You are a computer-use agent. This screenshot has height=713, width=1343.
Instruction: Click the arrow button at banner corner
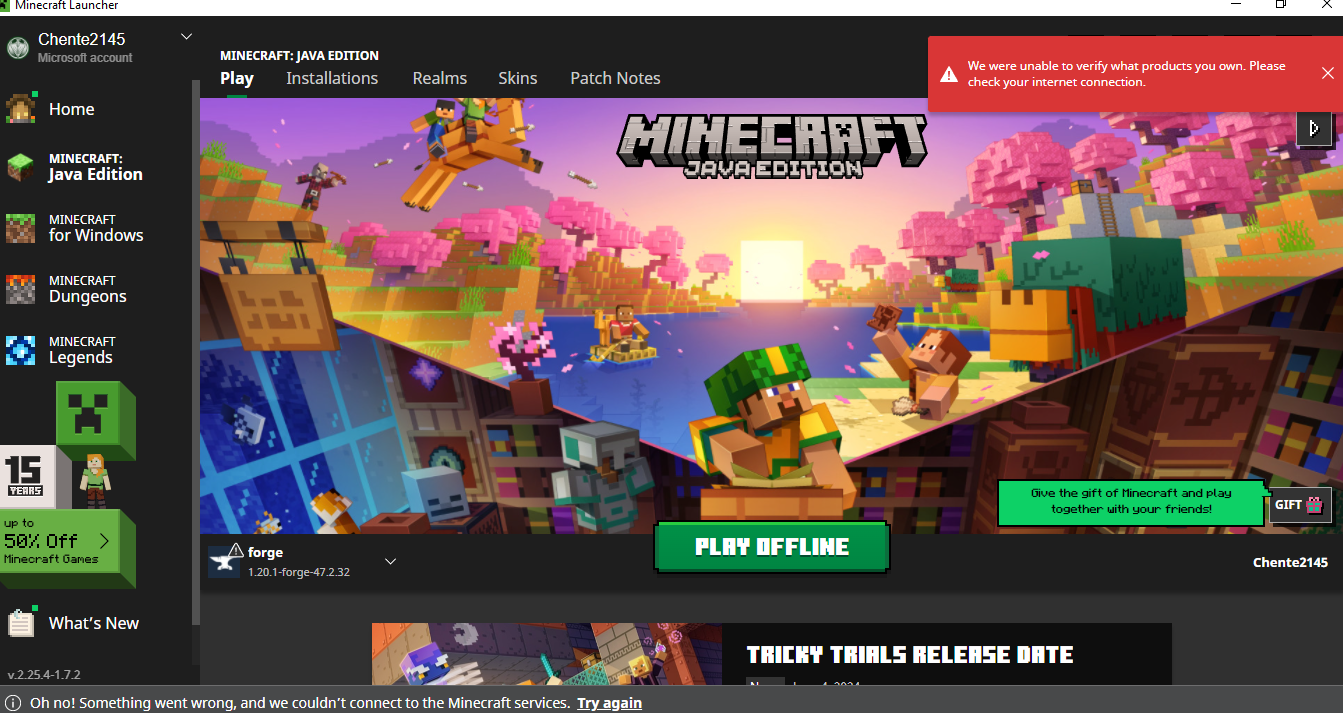(1315, 127)
